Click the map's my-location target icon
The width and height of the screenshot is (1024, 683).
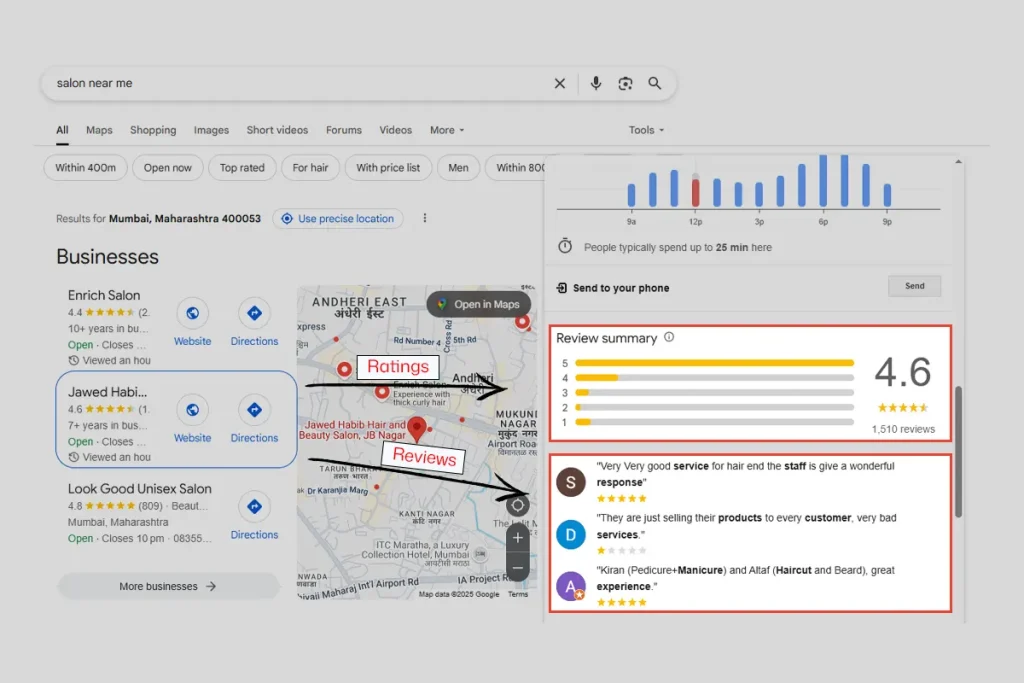[518, 505]
